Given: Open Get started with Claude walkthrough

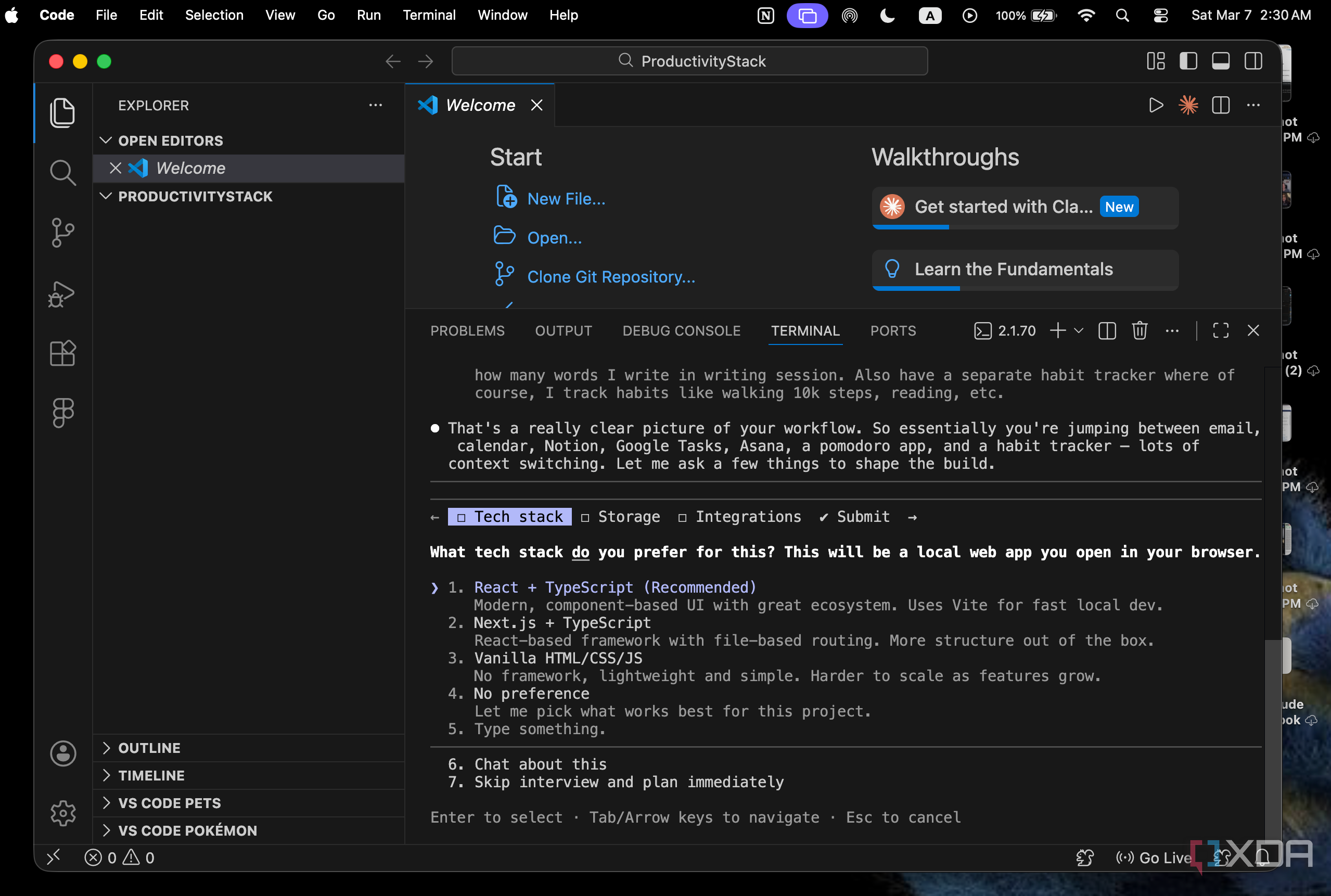Looking at the screenshot, I should coord(1025,207).
